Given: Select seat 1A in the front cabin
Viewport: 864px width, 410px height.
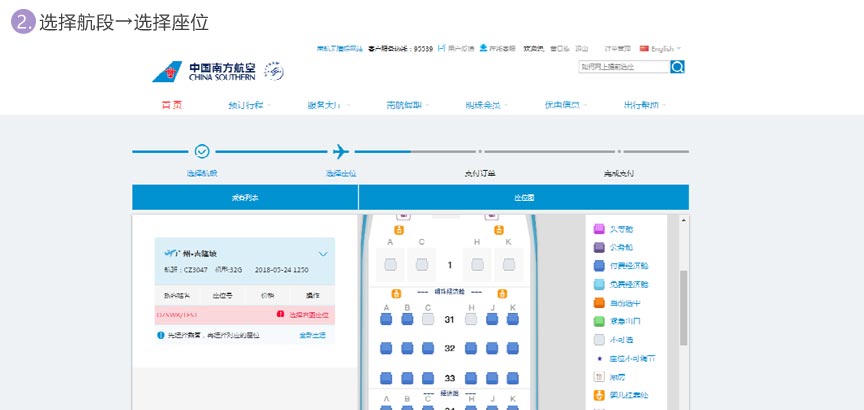Looking at the screenshot, I should [x=390, y=265].
